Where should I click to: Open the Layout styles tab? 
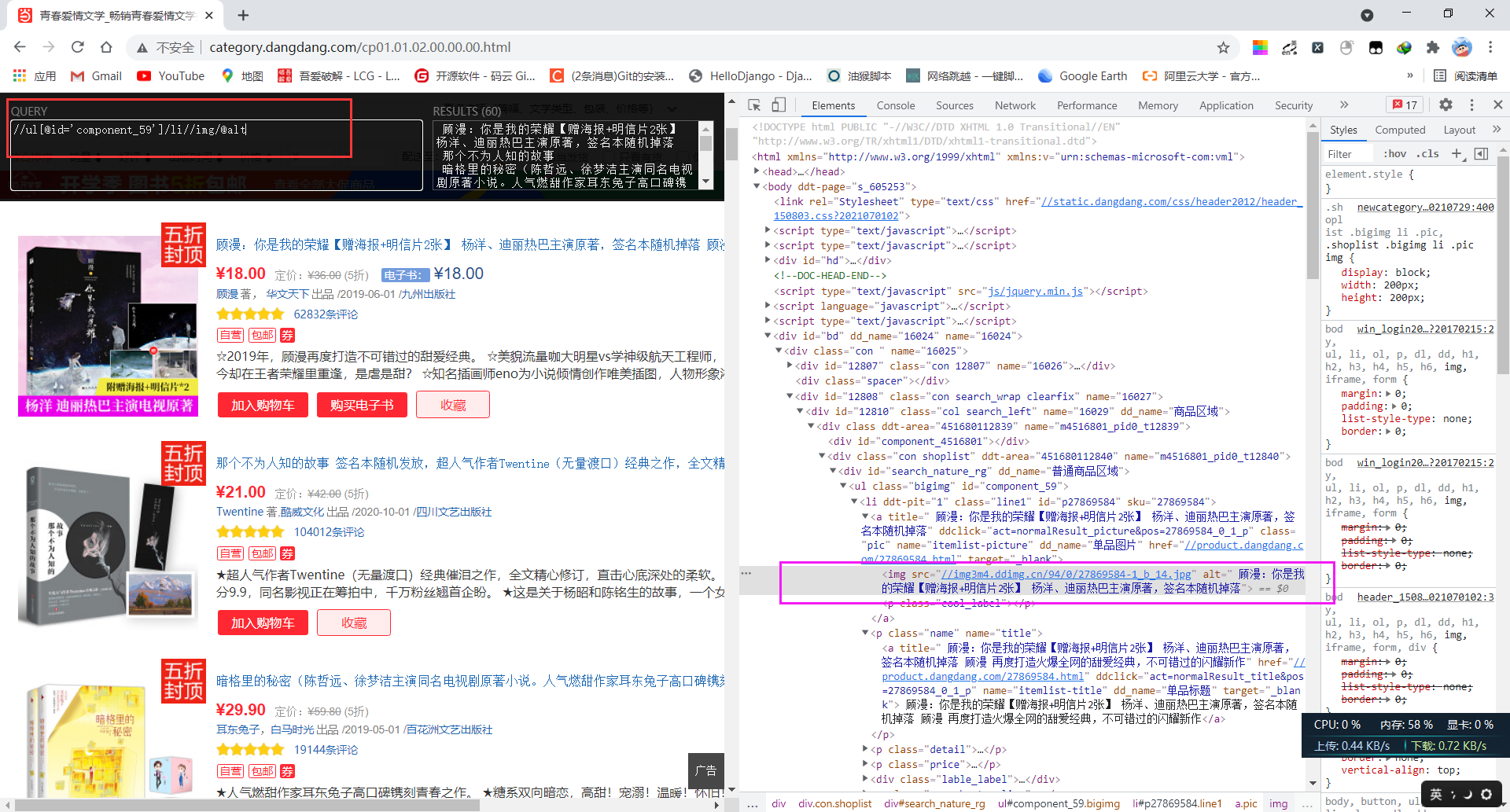pos(1460,130)
